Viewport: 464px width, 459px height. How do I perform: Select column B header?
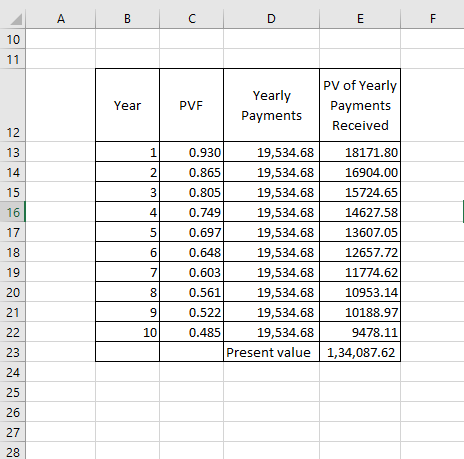click(x=127, y=18)
